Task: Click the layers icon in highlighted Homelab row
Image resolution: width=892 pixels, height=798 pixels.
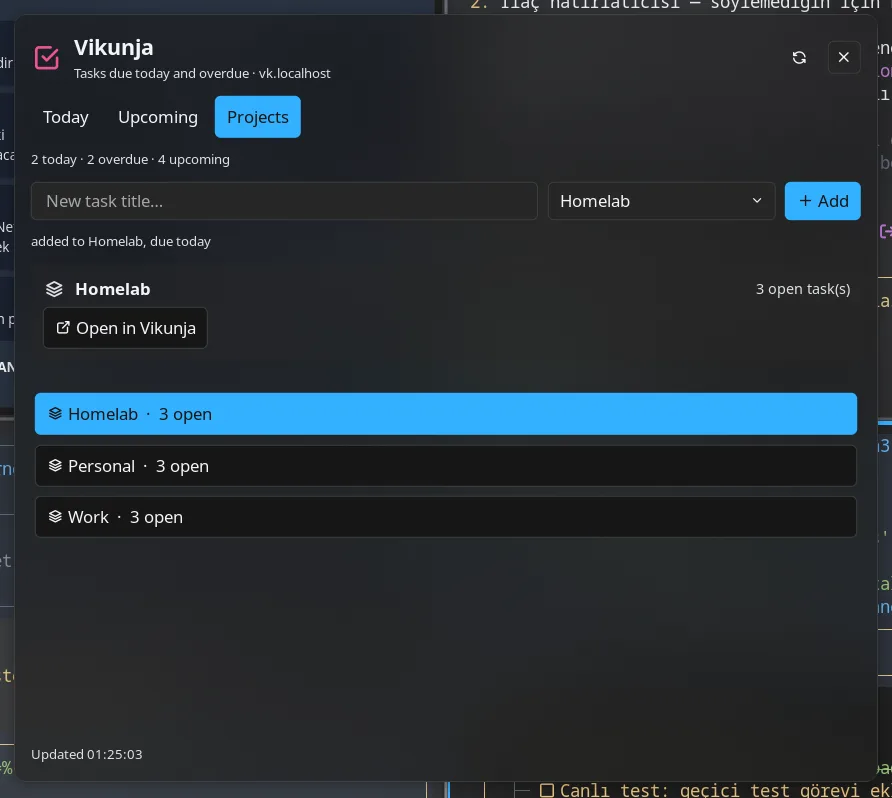Action: (55, 414)
